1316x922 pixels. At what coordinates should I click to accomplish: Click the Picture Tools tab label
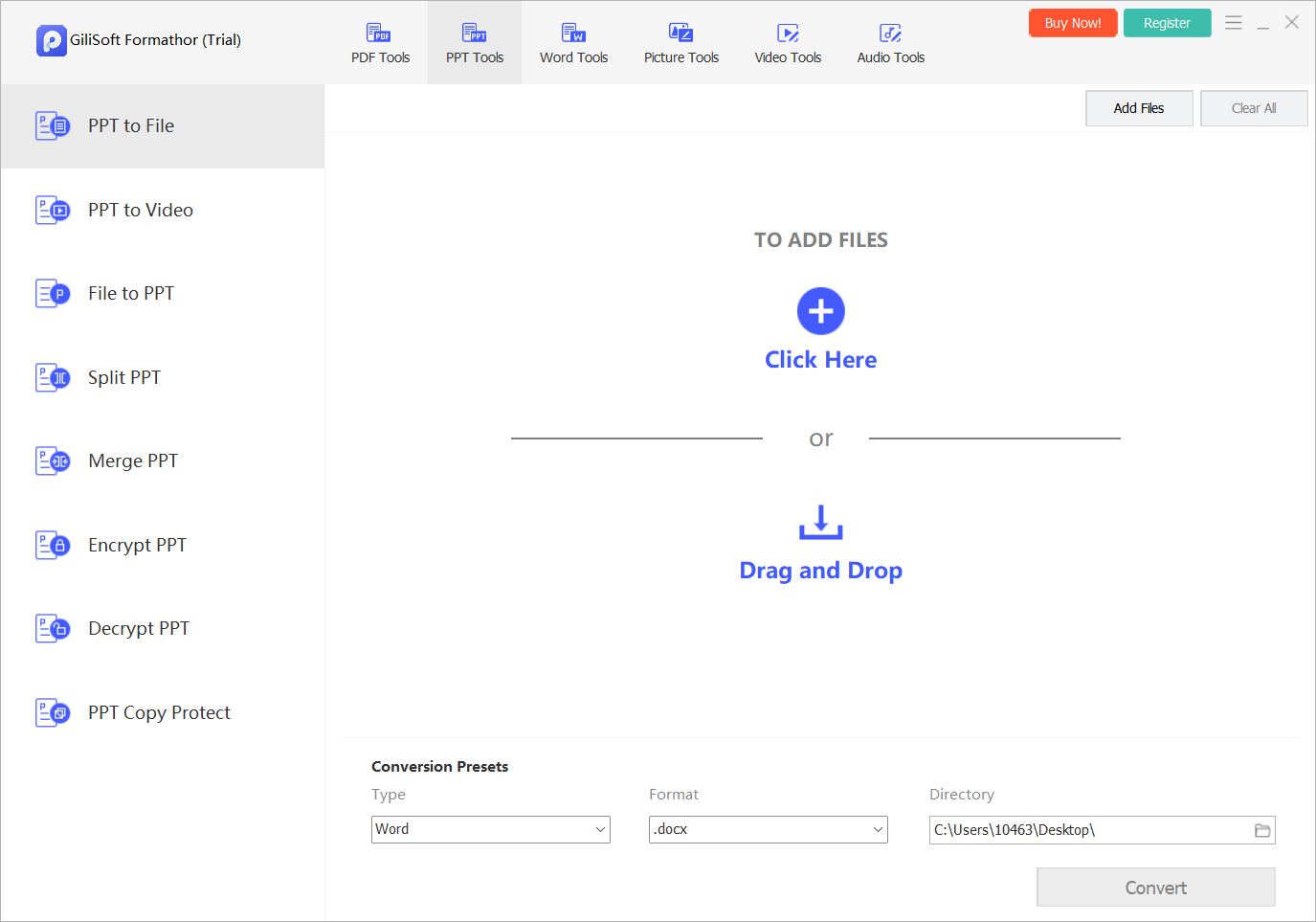click(681, 57)
